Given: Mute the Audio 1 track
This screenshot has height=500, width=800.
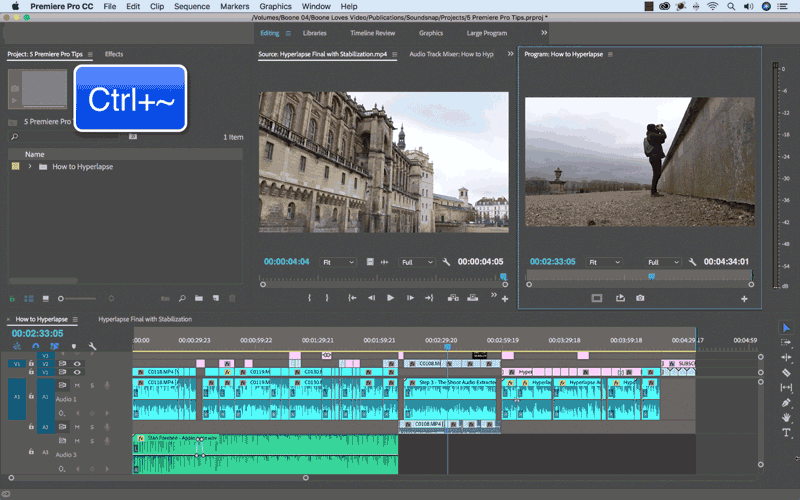Looking at the screenshot, I should click(x=77, y=385).
